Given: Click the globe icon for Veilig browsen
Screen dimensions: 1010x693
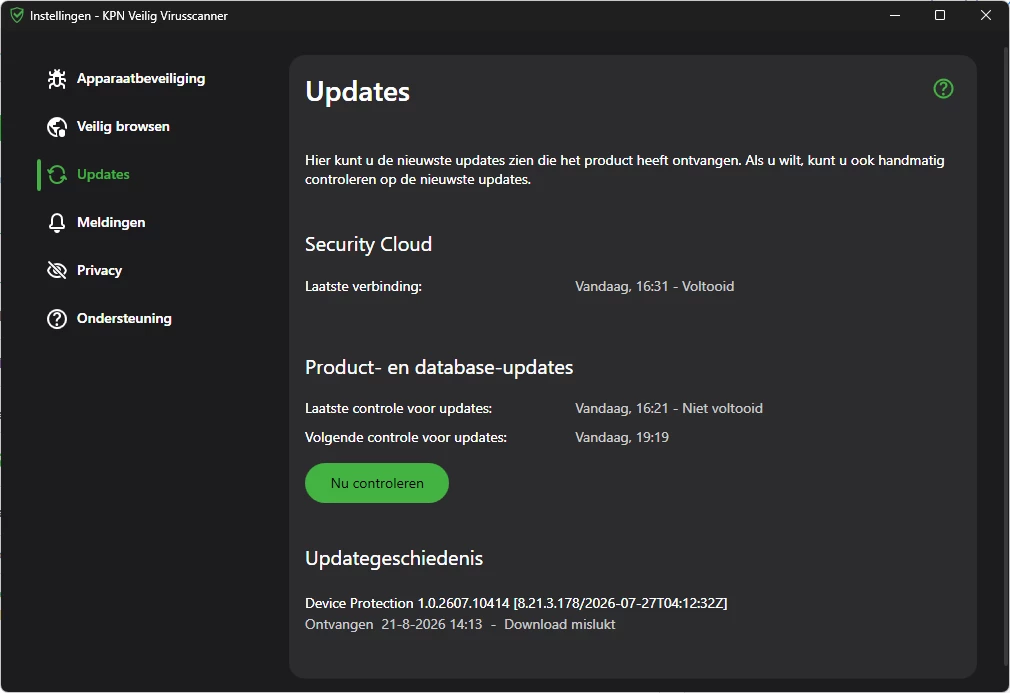Looking at the screenshot, I should (x=57, y=127).
